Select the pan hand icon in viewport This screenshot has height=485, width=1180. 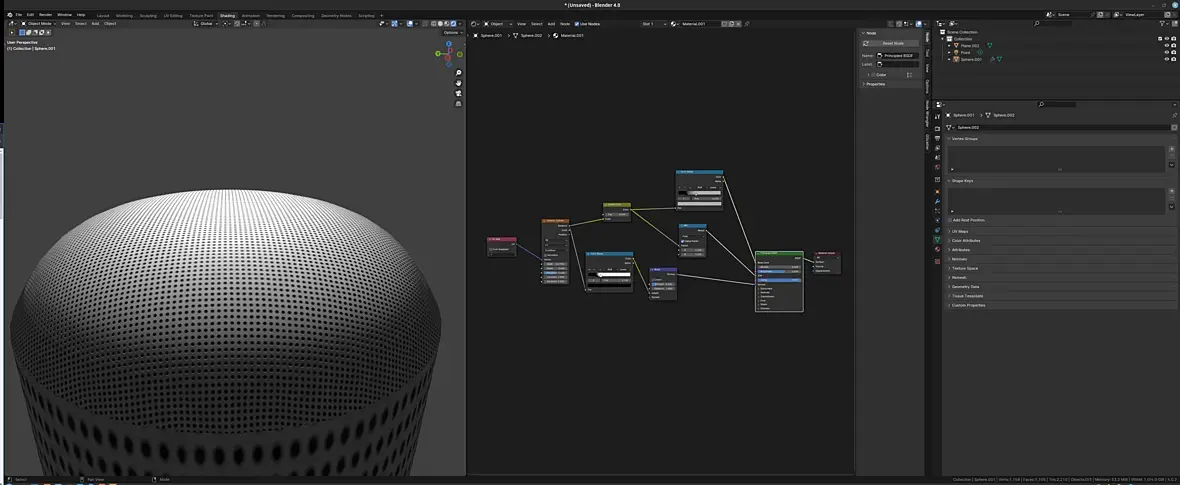458,83
